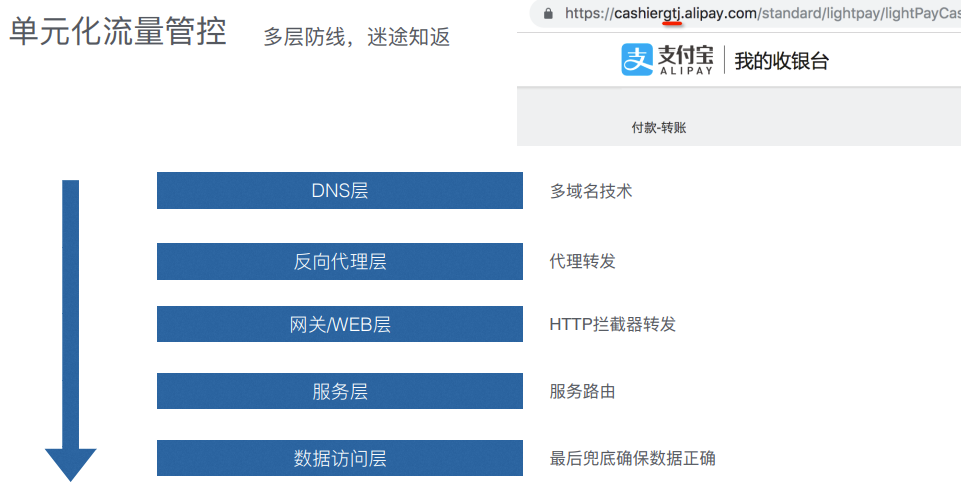This screenshot has height=492, width=961.
Task: Click the 多层防线，迷途知返 subtitle
Action: 356,37
